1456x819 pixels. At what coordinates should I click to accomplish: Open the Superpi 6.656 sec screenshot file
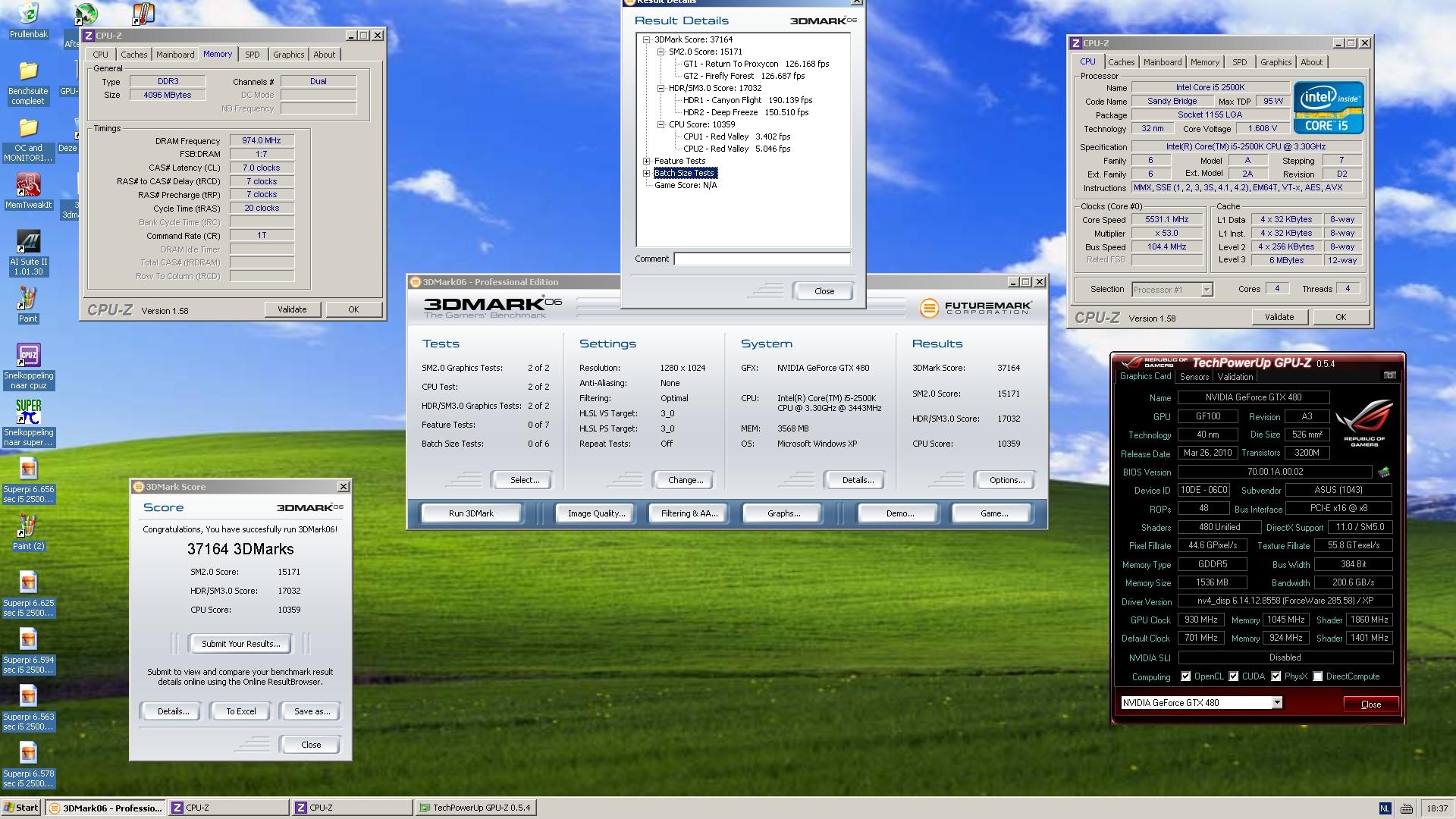(x=28, y=470)
